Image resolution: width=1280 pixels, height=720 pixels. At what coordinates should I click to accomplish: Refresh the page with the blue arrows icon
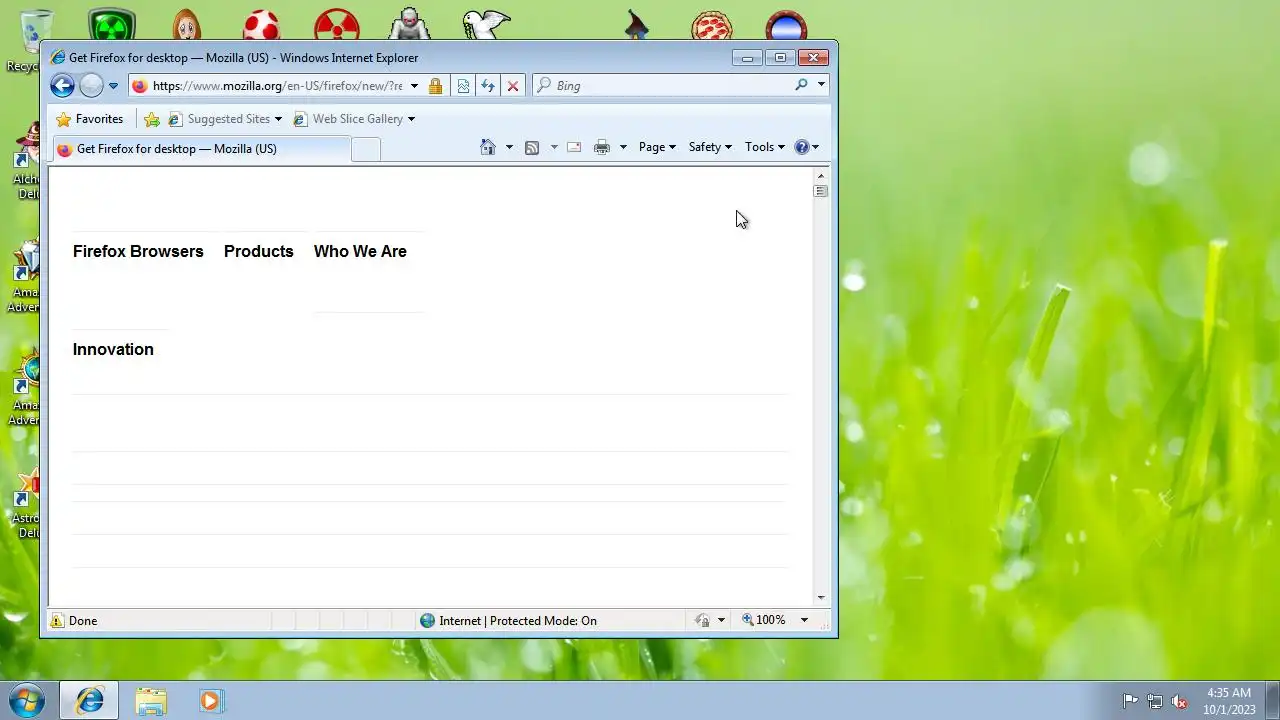pyautogui.click(x=488, y=86)
